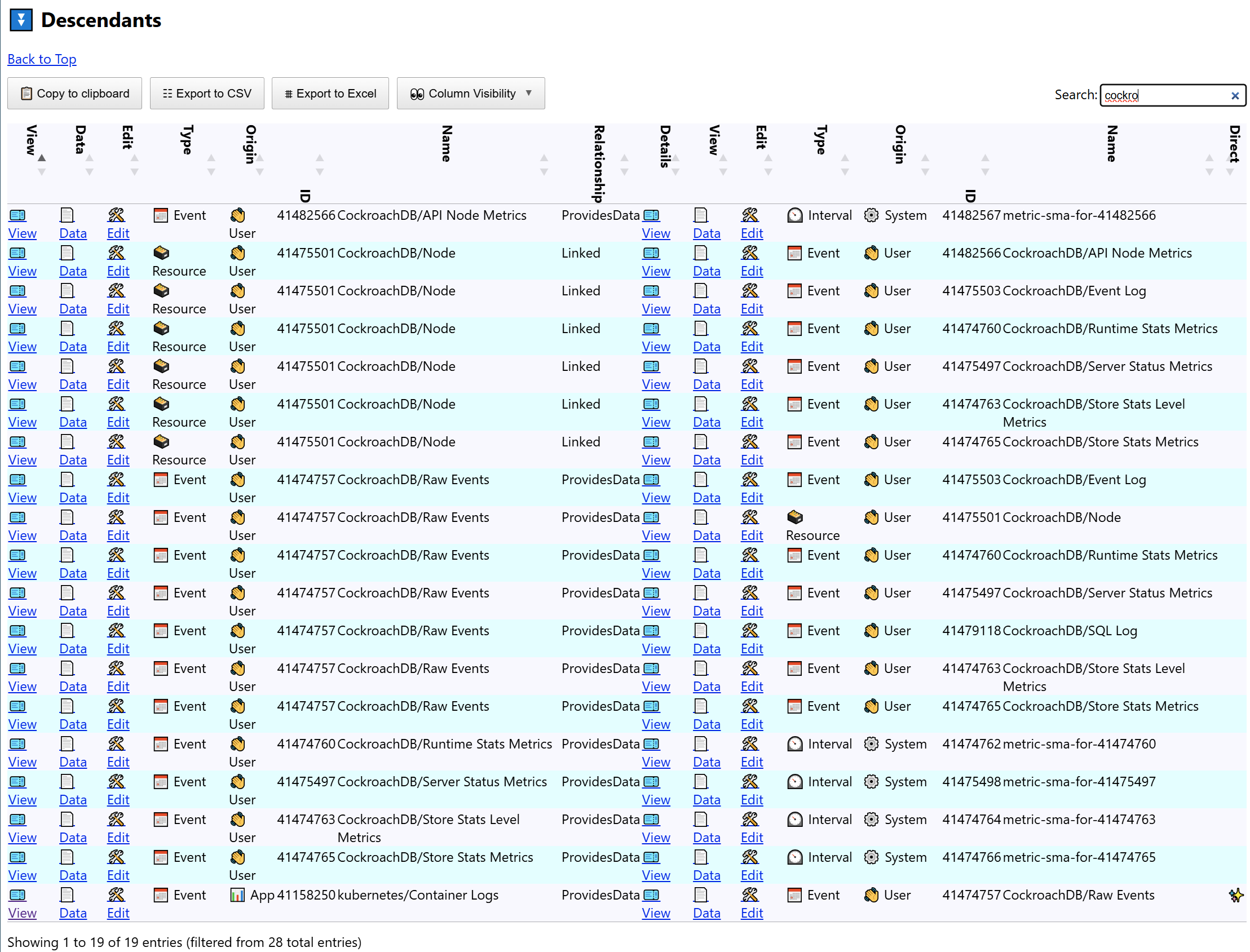Click the Event icon in Runtime Stats Metrics parent row
This screenshot has width=1250, height=952.
161,744
